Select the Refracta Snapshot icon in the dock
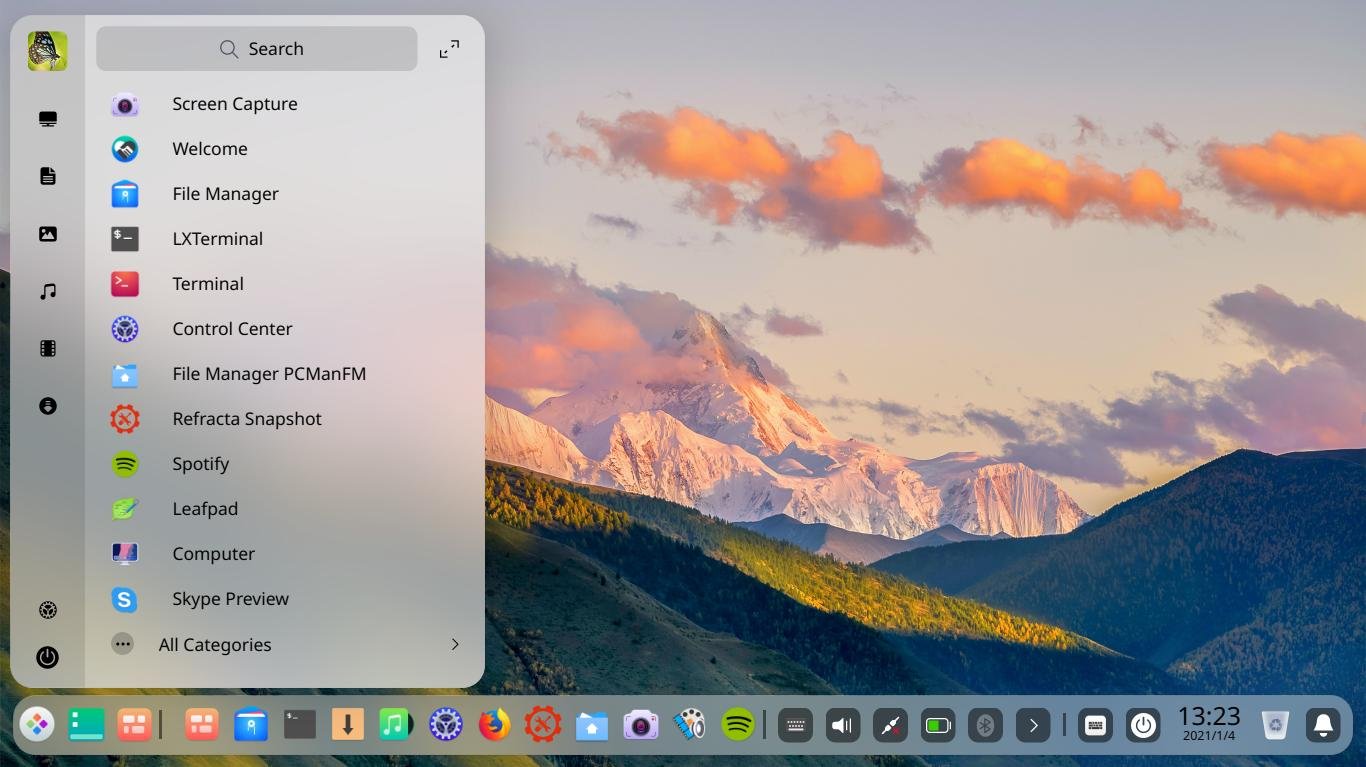1366x767 pixels. (542, 724)
